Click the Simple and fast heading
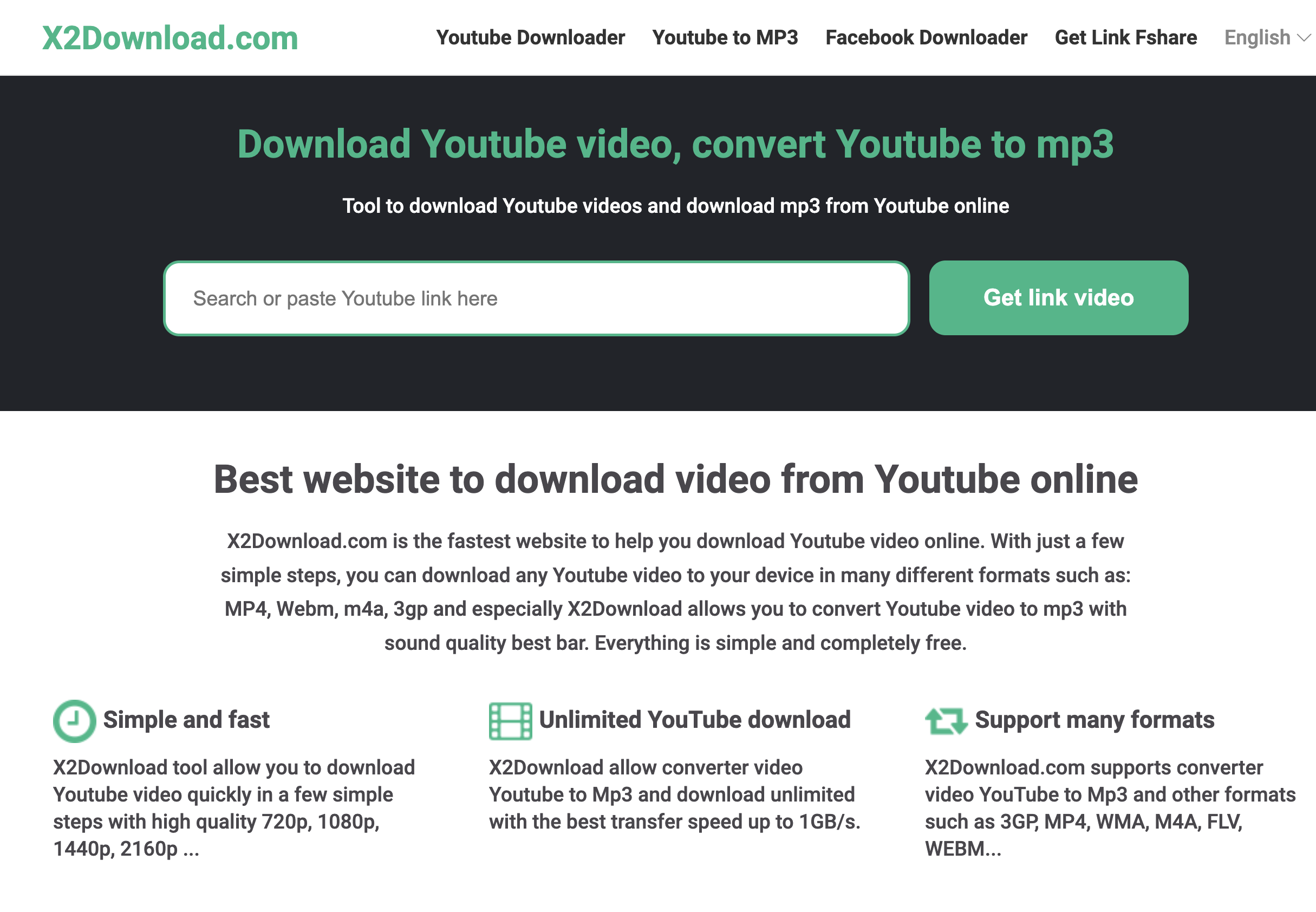This screenshot has width=1316, height=912. click(x=186, y=719)
